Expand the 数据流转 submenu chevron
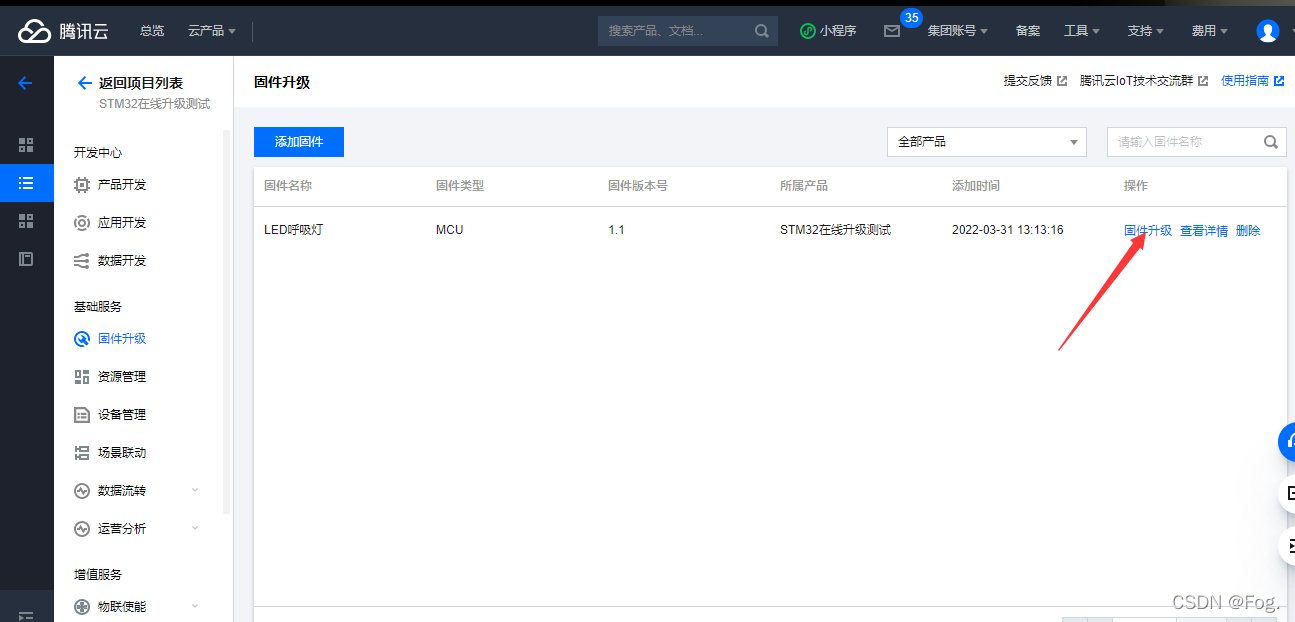1295x622 pixels. (195, 490)
